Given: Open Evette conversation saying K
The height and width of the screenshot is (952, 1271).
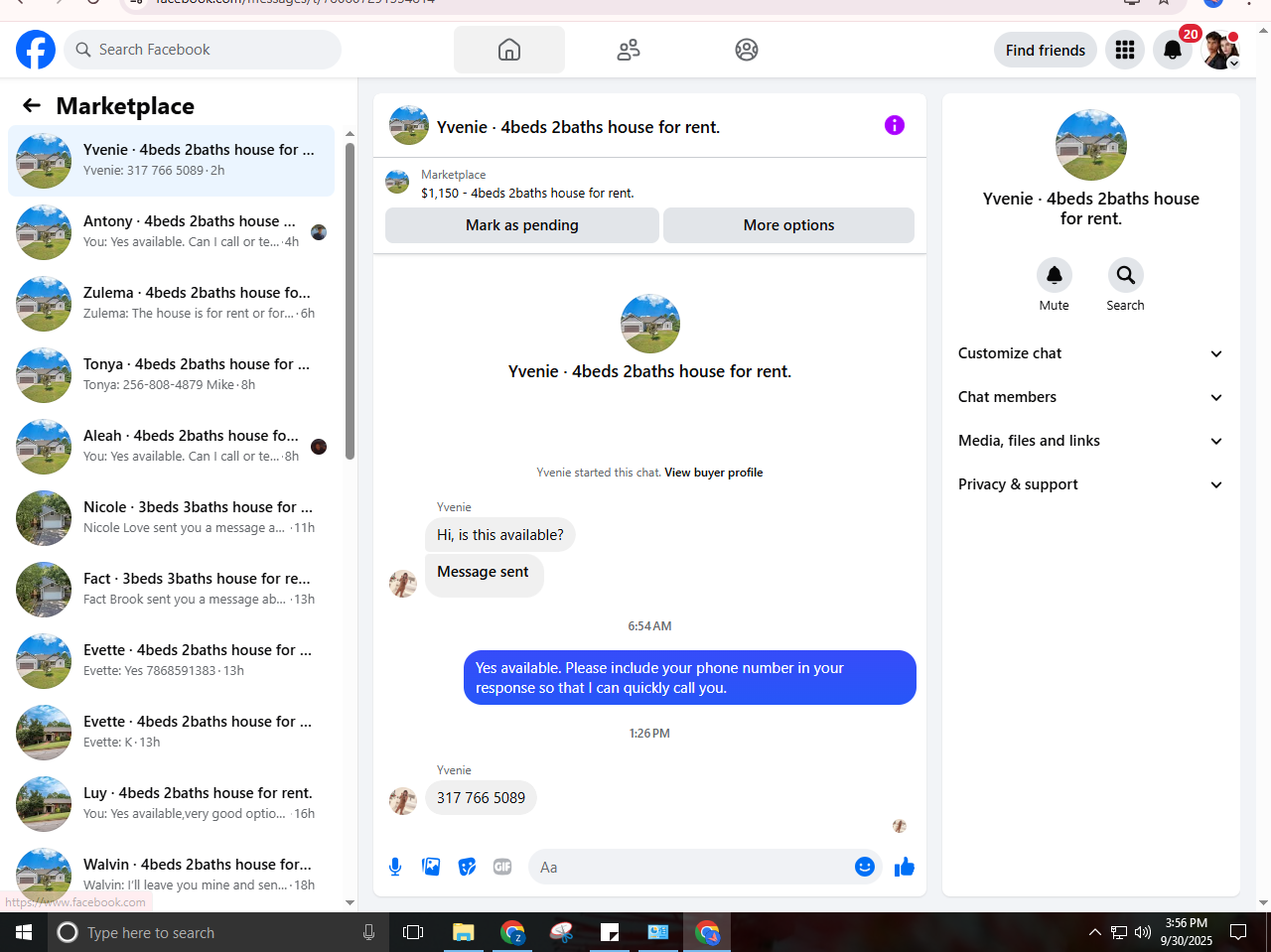Looking at the screenshot, I should tap(171, 733).
